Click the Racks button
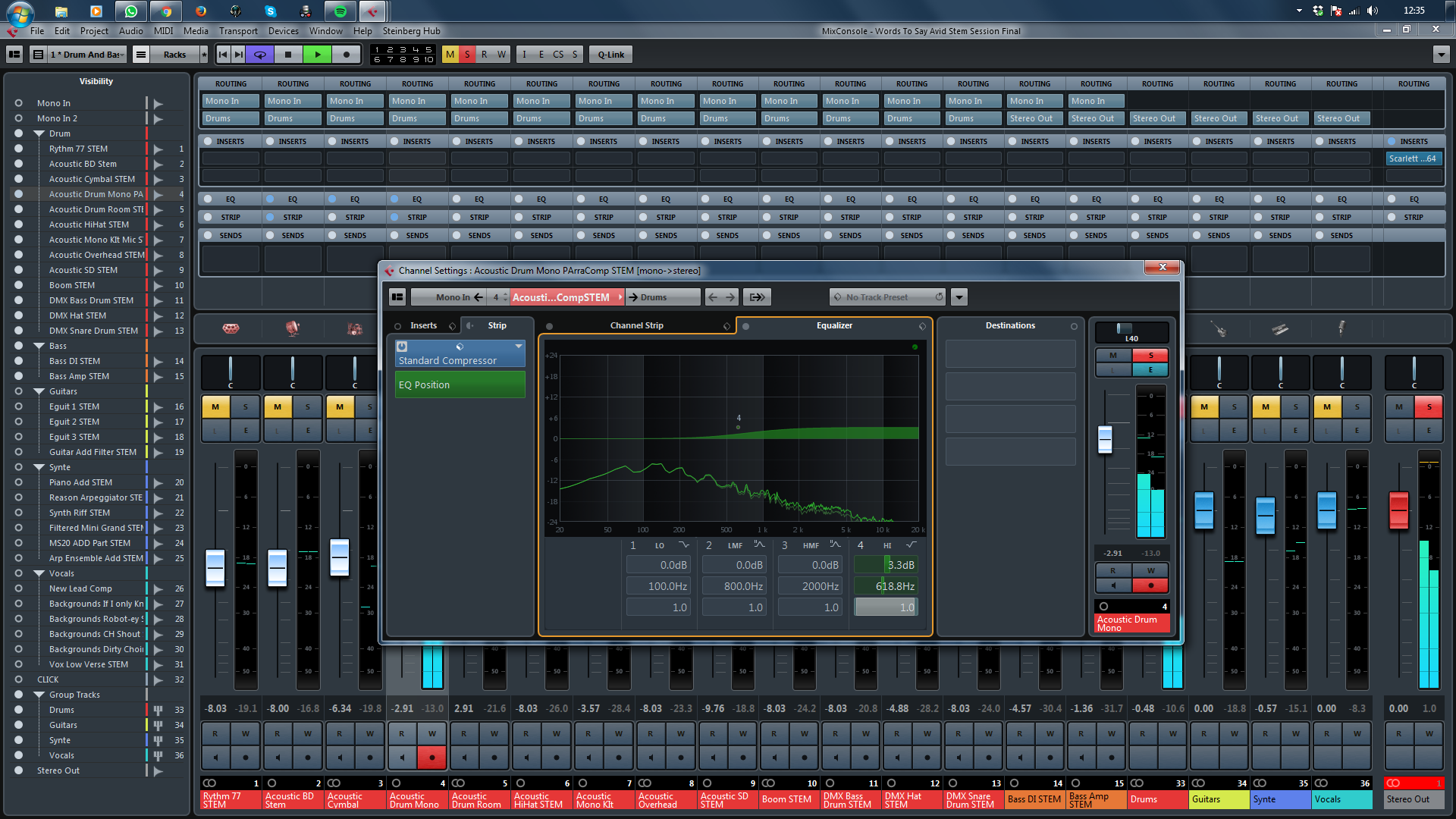The height and width of the screenshot is (819, 1456). (174, 55)
